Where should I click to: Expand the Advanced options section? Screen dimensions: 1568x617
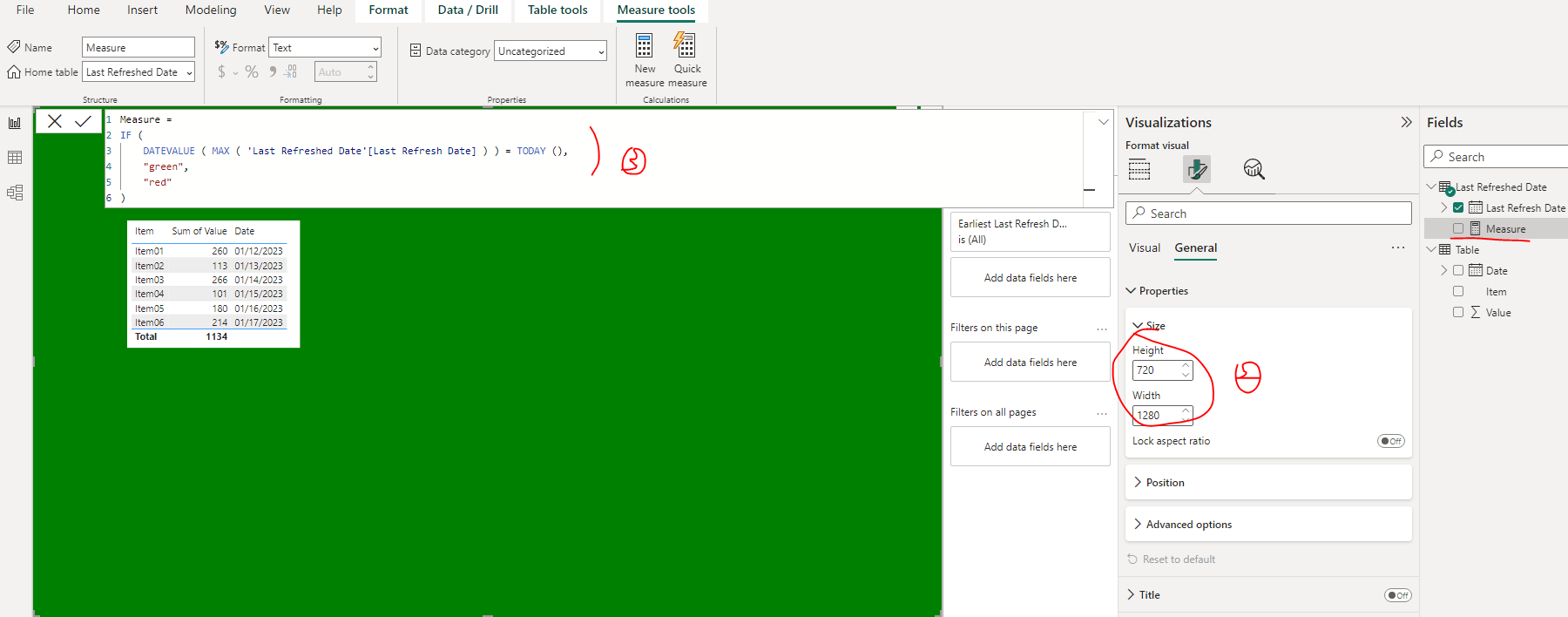pyautogui.click(x=1138, y=524)
